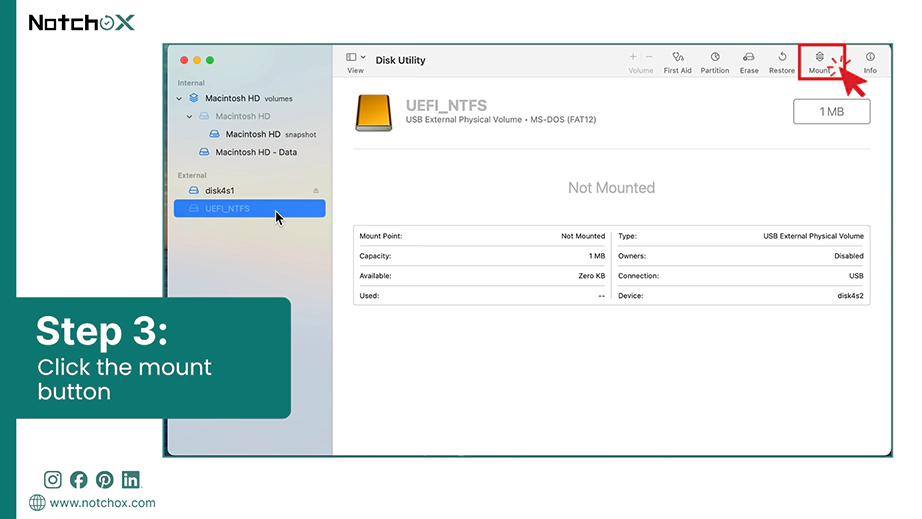This screenshot has height=519, width=922.
Task: Click the Connection value USB
Action: click(x=856, y=276)
